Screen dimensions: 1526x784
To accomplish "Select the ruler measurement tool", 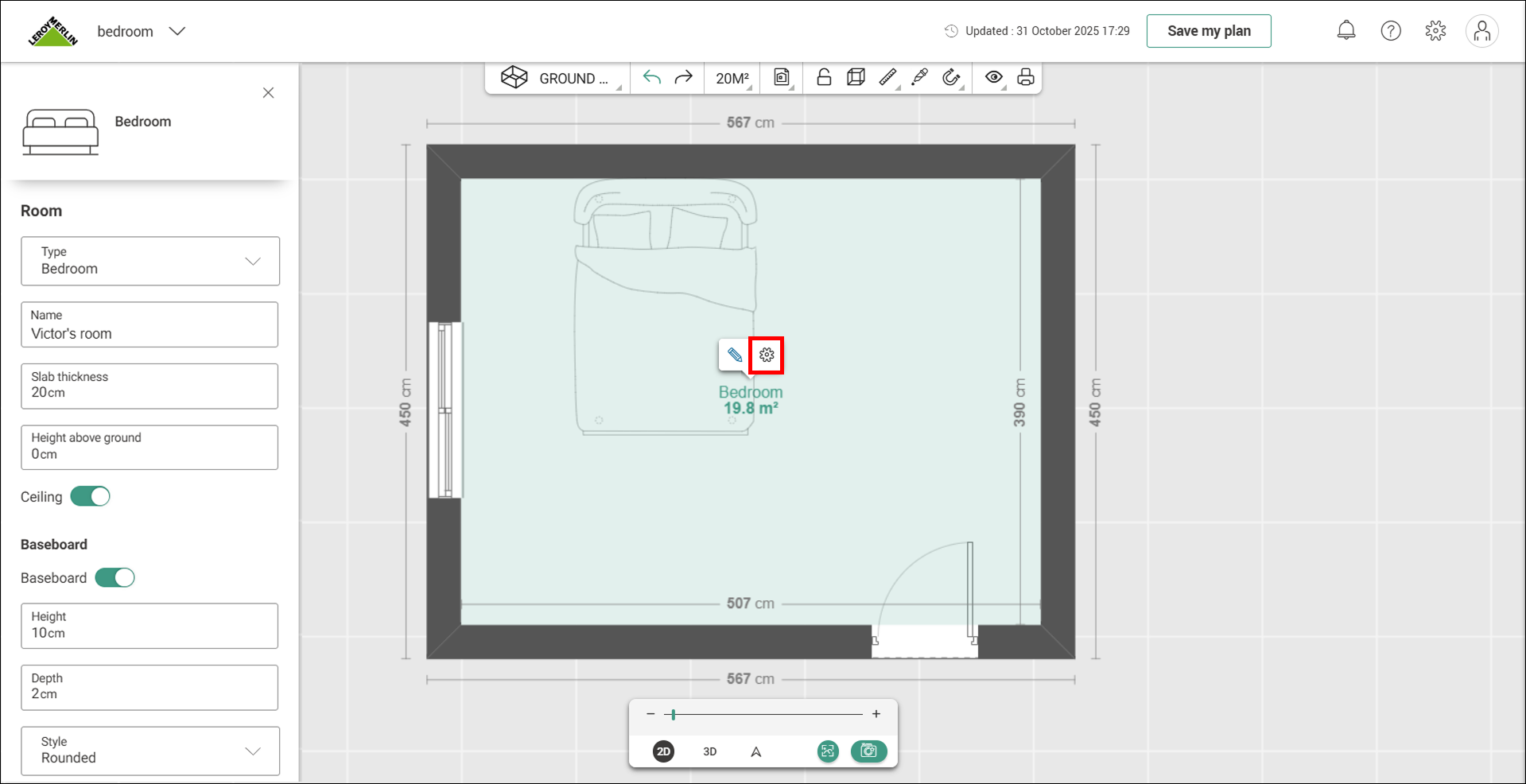I will coord(888,77).
